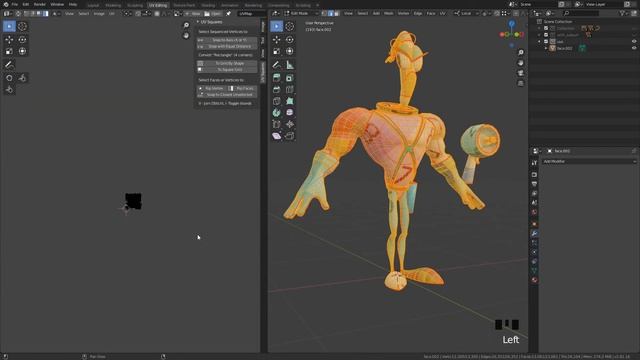The image size is (640, 360).
Task: Enable edge select mode in 3D viewport
Action: [331, 13]
